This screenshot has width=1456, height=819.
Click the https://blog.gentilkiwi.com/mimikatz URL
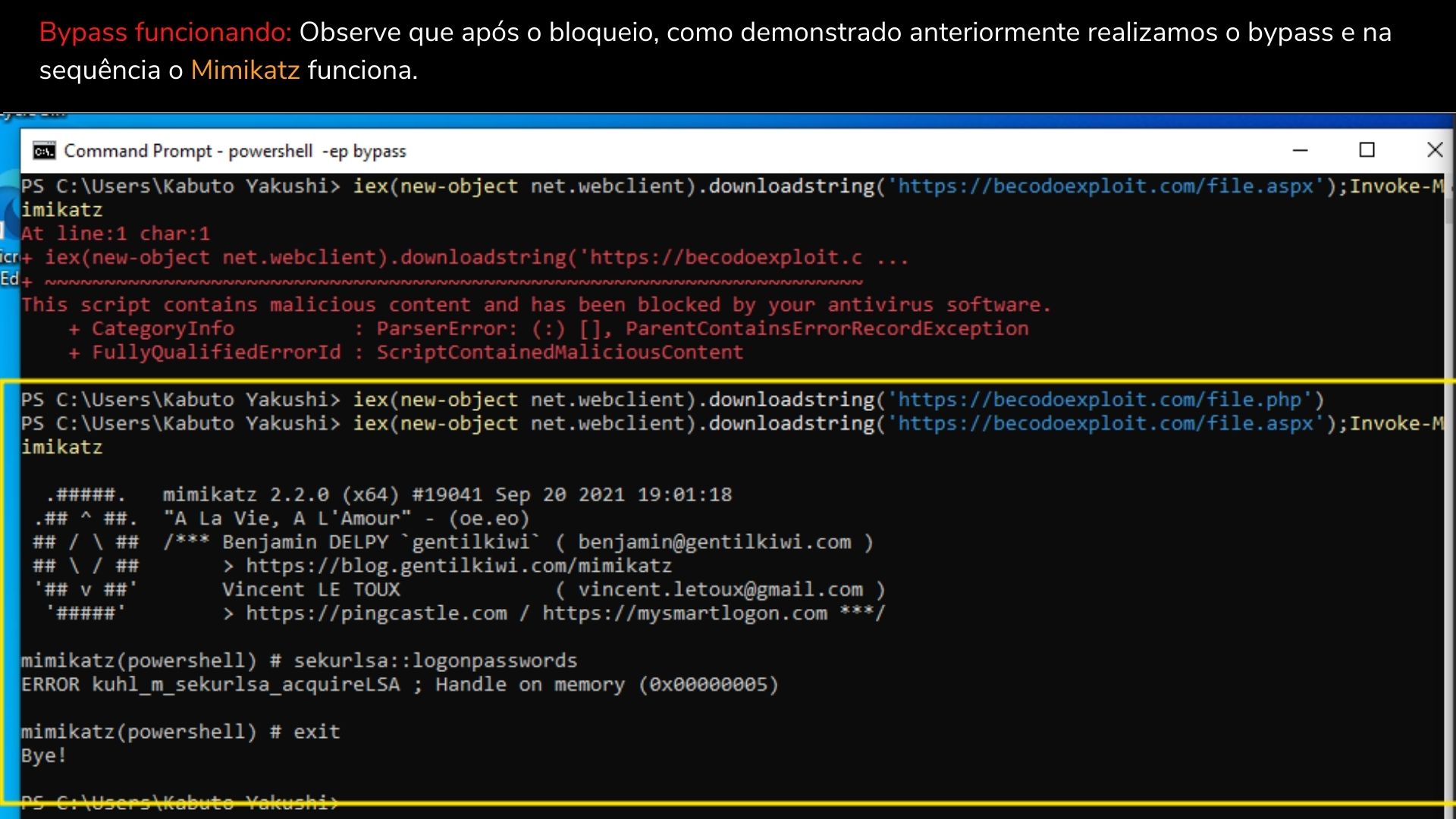point(458,565)
